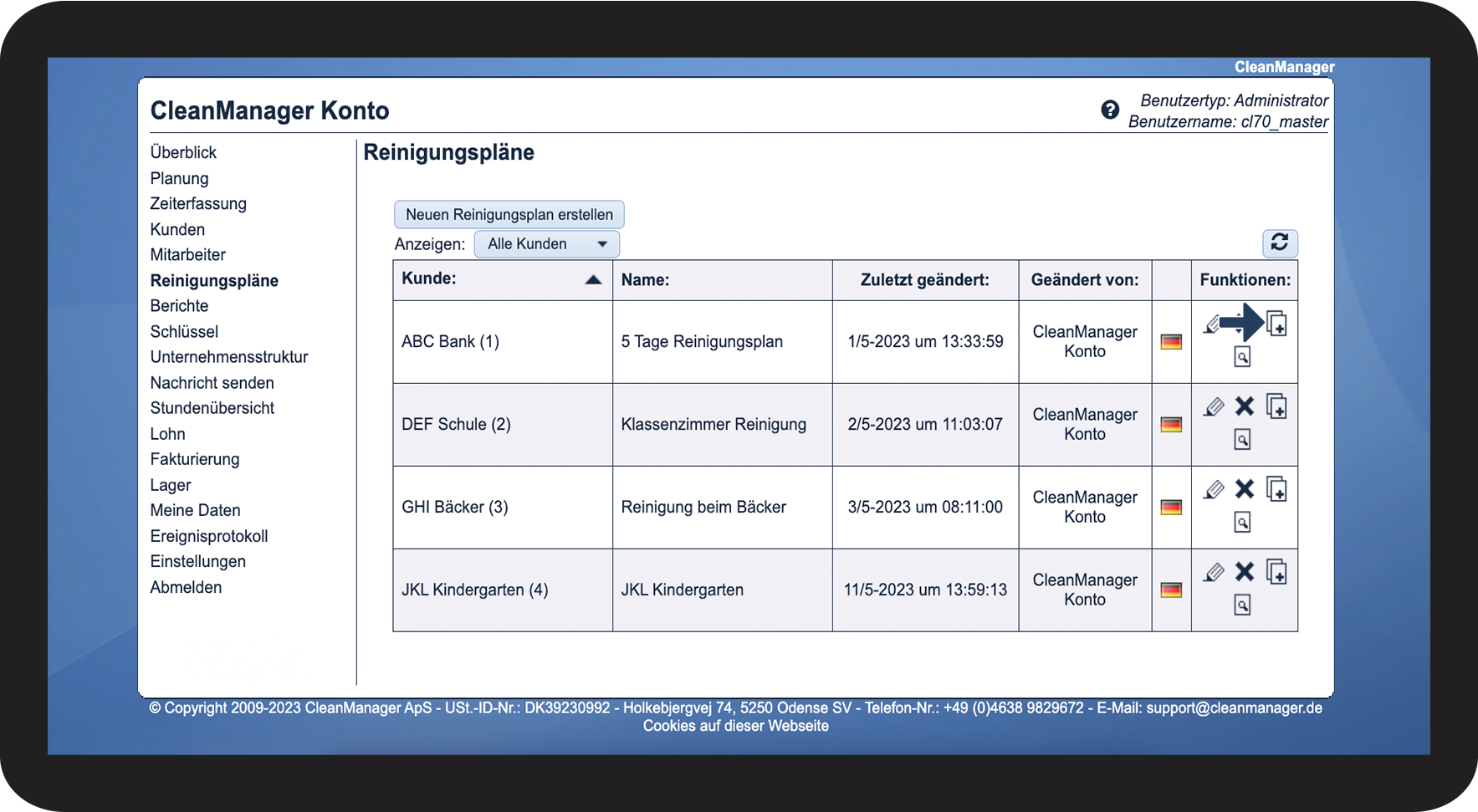Click Neuen Reinigungsplan erstellen button

509,214
